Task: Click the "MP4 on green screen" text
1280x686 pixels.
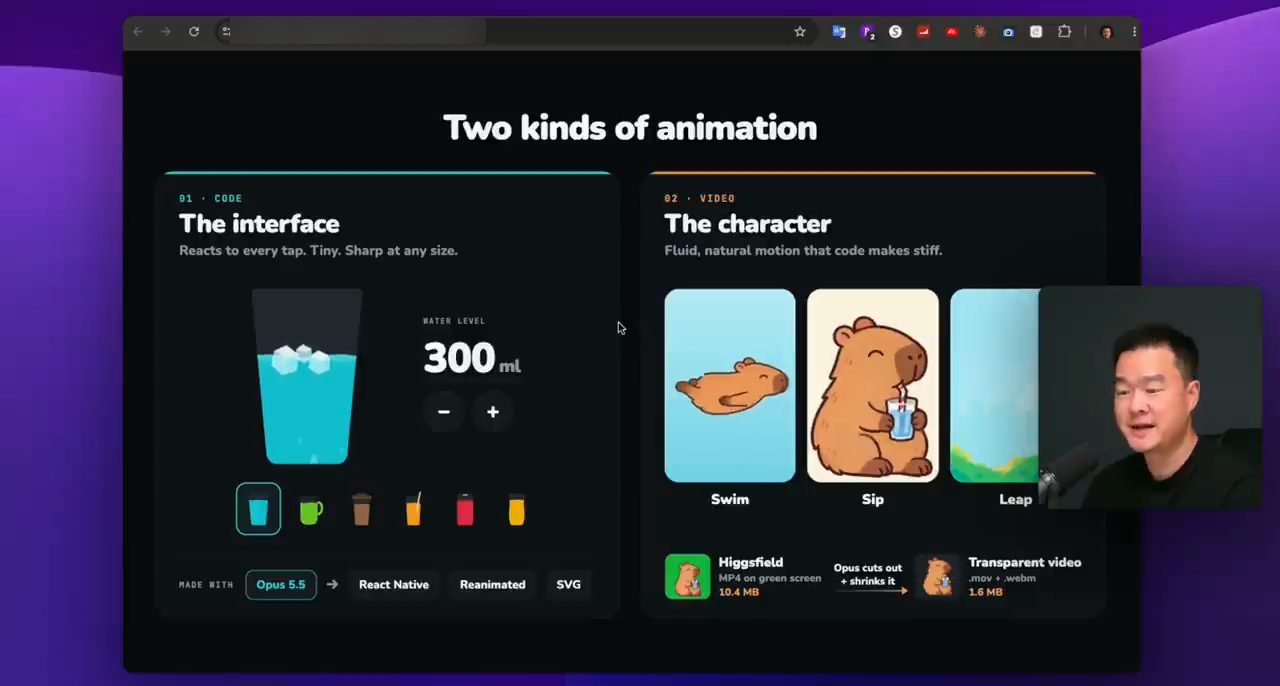Action: (770, 578)
